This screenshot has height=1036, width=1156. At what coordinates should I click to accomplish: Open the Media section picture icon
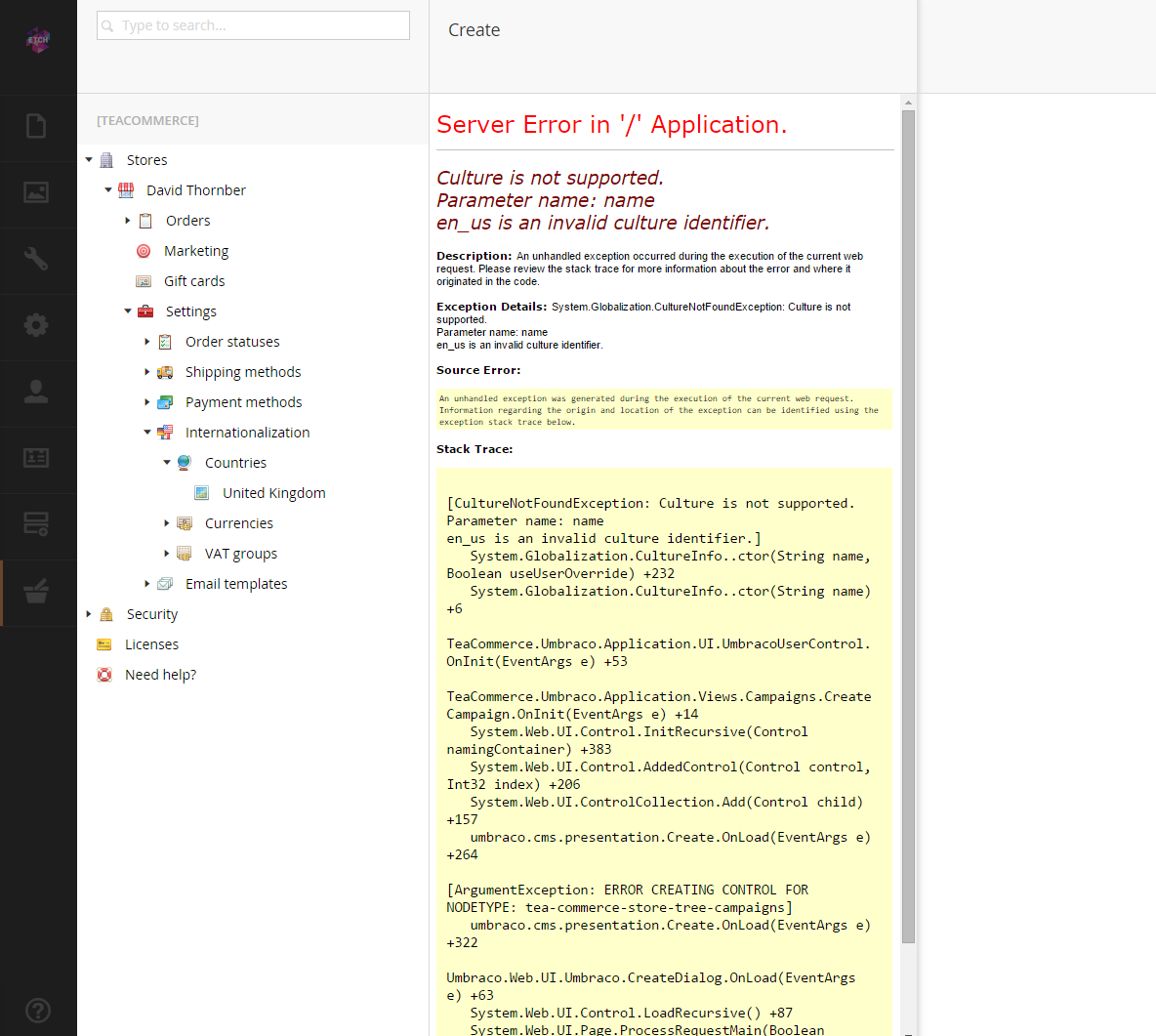click(x=36, y=192)
